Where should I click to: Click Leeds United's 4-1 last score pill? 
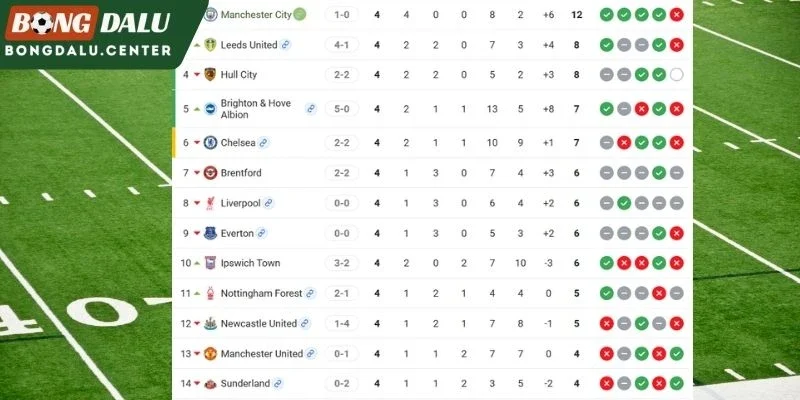pyautogui.click(x=342, y=45)
